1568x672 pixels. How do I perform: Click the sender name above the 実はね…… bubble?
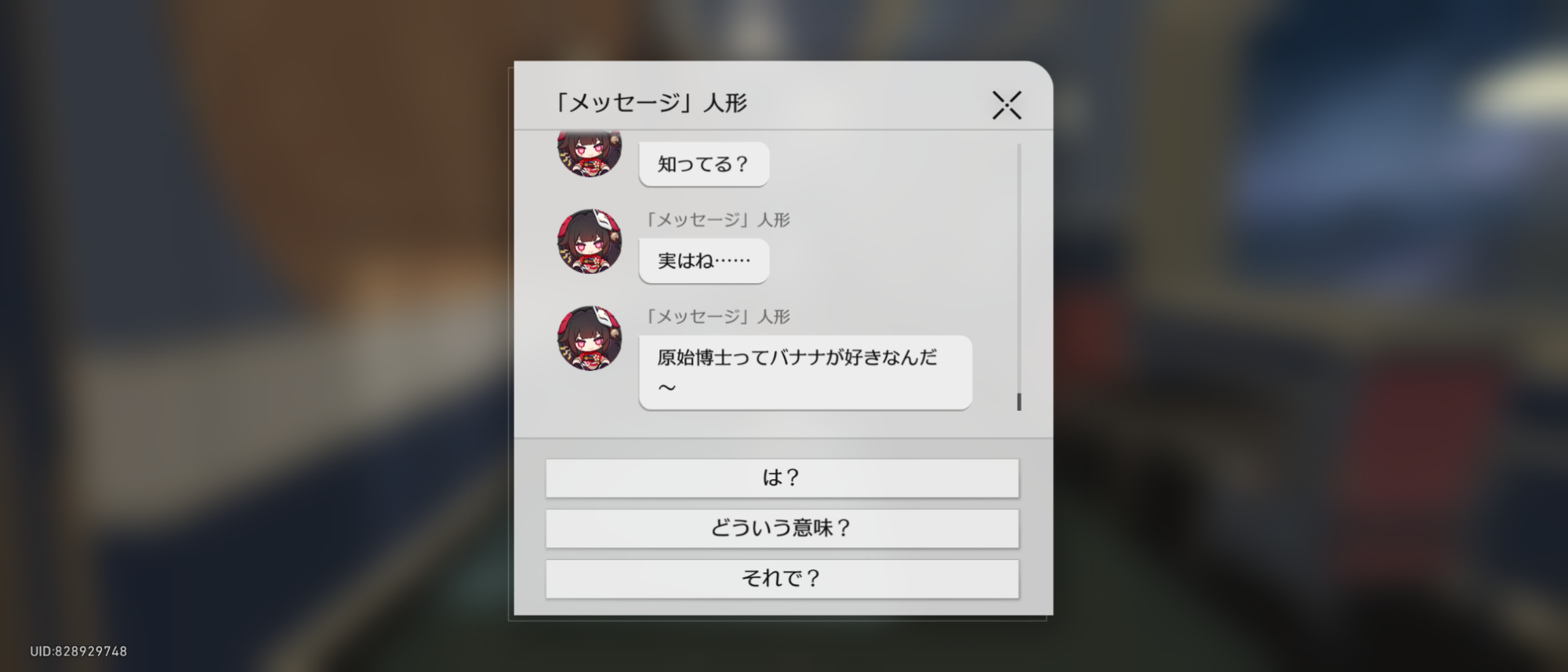(x=717, y=220)
